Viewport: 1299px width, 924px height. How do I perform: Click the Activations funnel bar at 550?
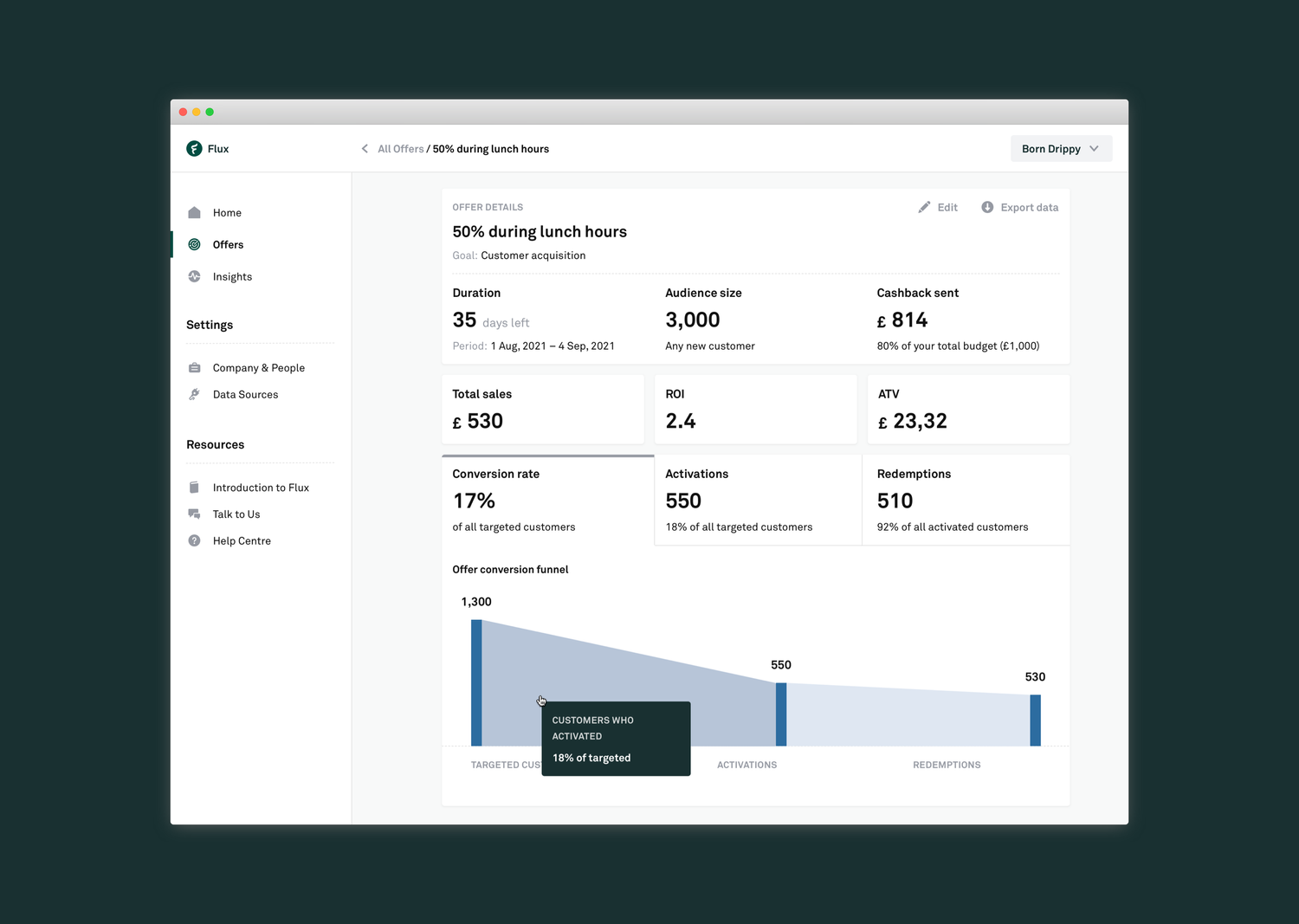pos(781,714)
